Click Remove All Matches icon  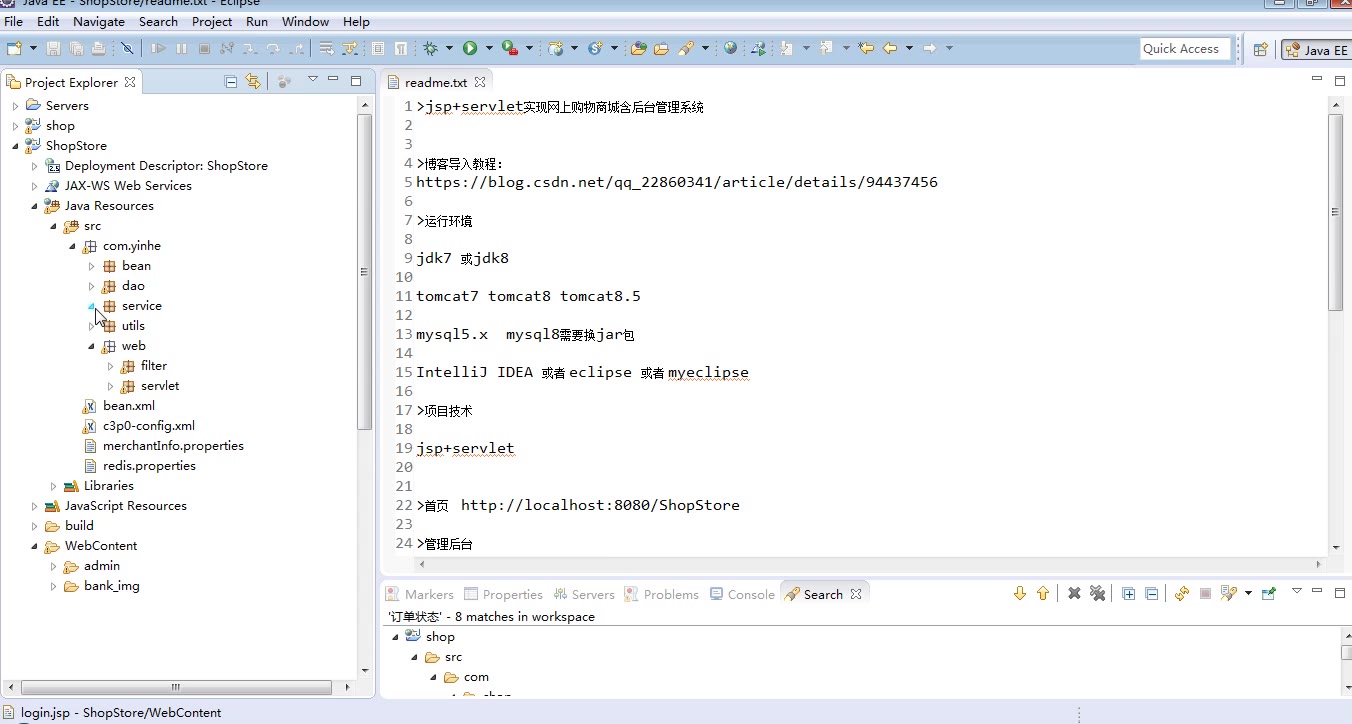[x=1097, y=593]
